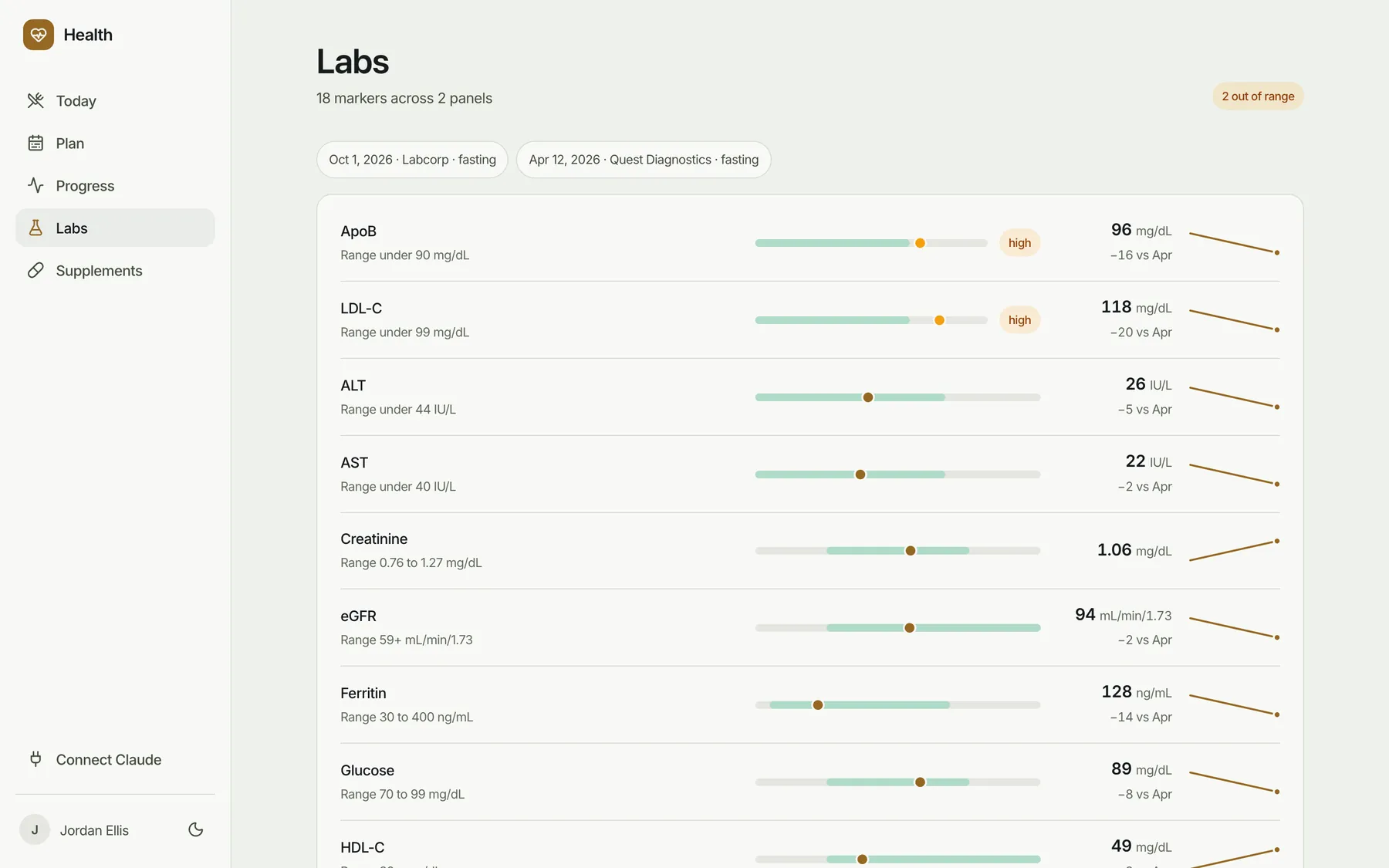Toggle dark mode with the moon icon
Image resolution: width=1389 pixels, height=868 pixels.
196,829
